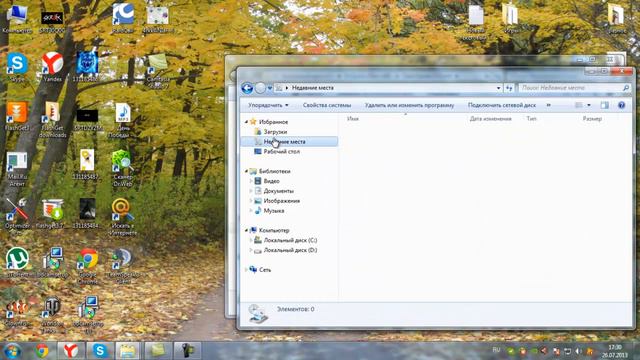The width and height of the screenshot is (640, 360).
Task: Click the refresh button next to the address bar
Action: (x=509, y=88)
